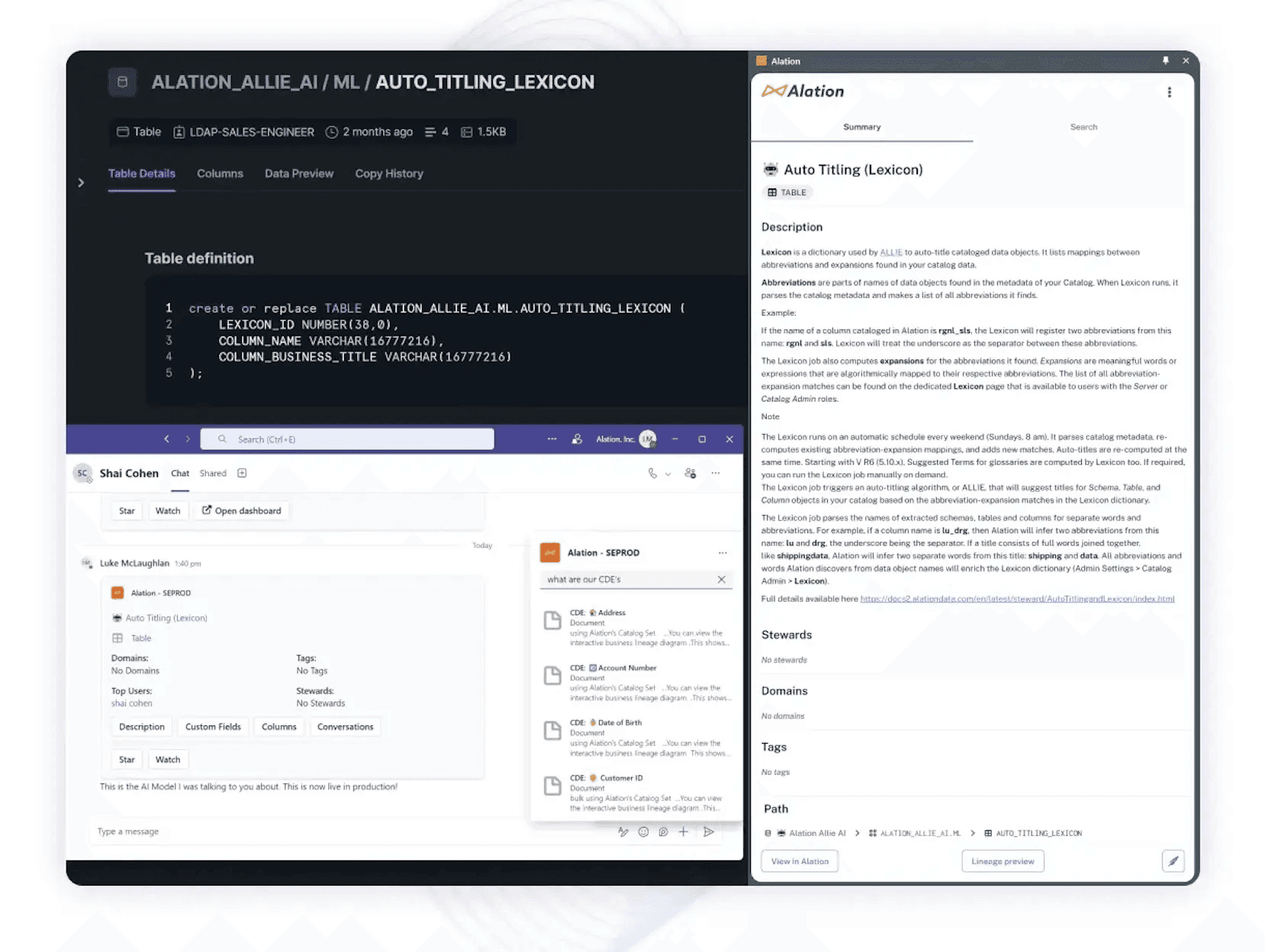Open the emoji picker

point(643,832)
